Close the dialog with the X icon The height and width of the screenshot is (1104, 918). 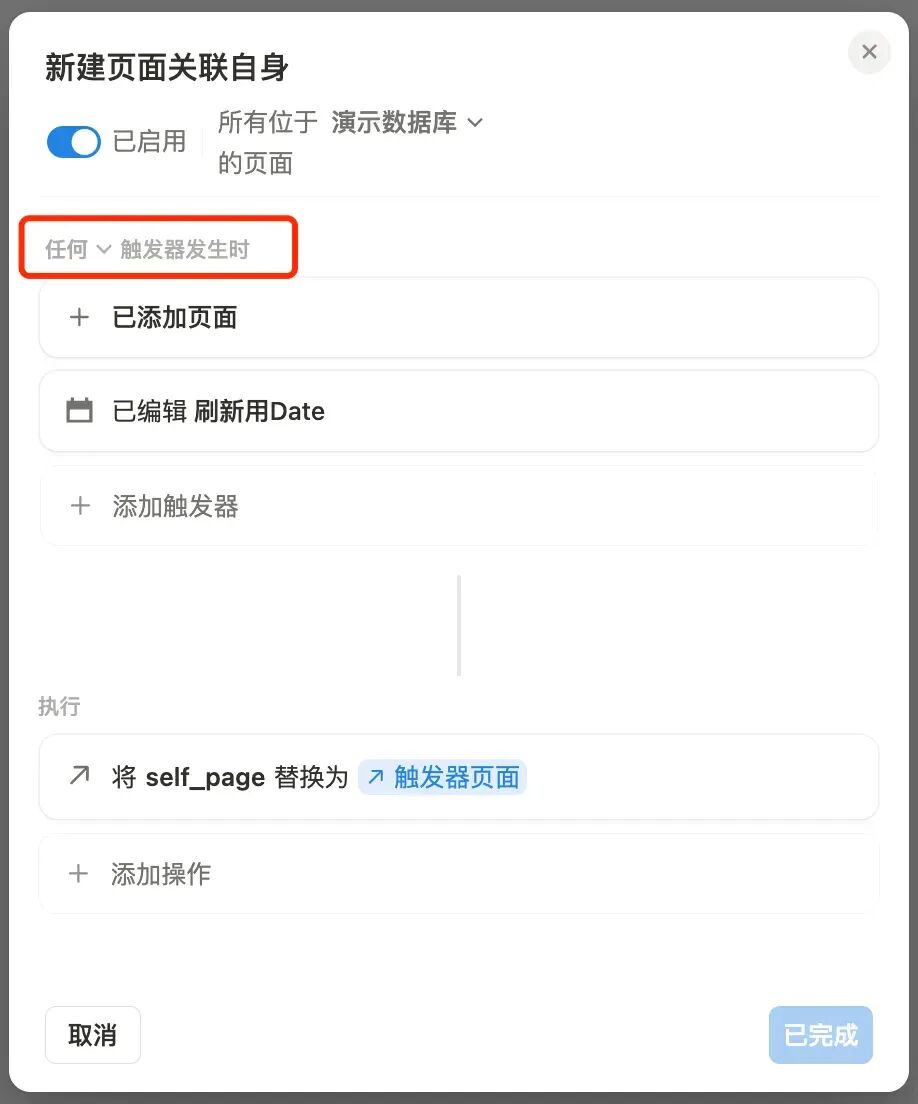click(869, 51)
